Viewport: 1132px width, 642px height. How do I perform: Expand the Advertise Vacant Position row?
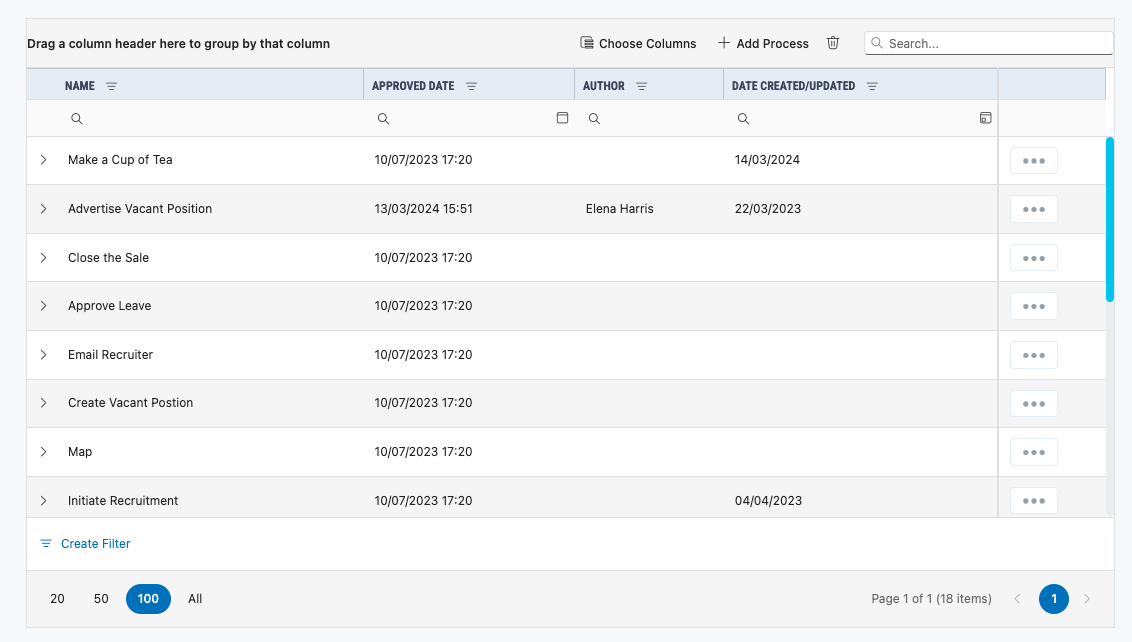[43, 209]
